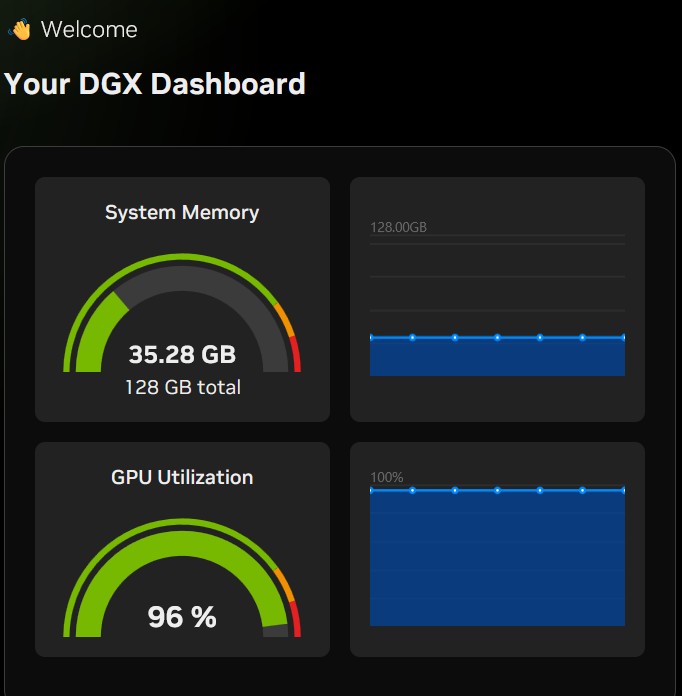682x696 pixels.
Task: Select leftmost data point on memory chart
Action: [x=371, y=337]
